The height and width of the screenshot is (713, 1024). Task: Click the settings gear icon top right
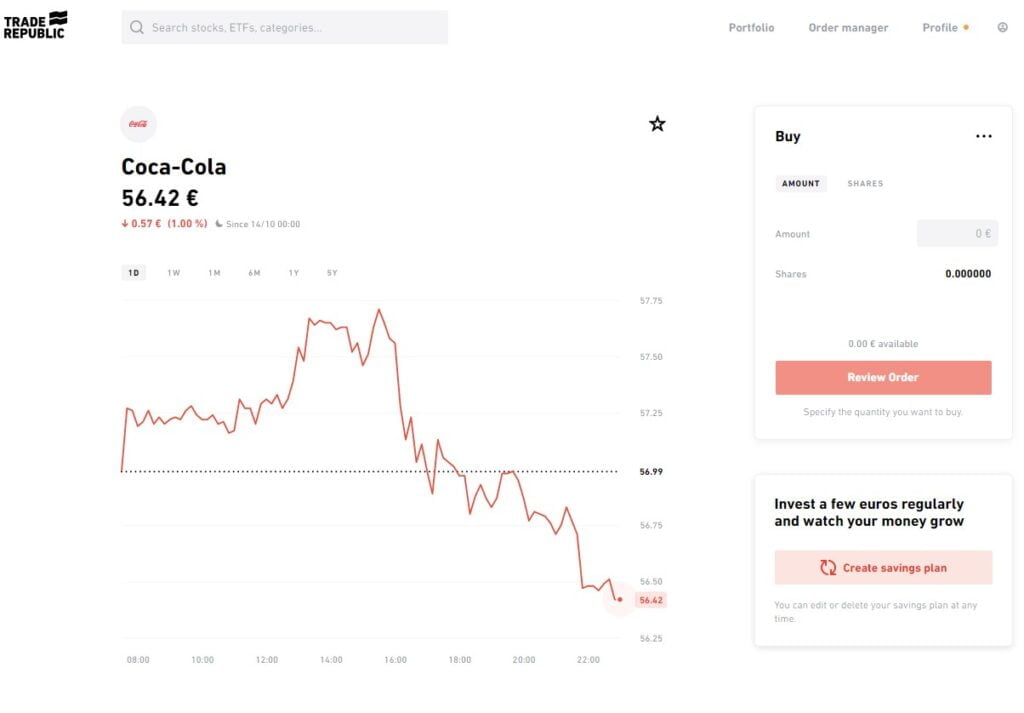[1002, 27]
